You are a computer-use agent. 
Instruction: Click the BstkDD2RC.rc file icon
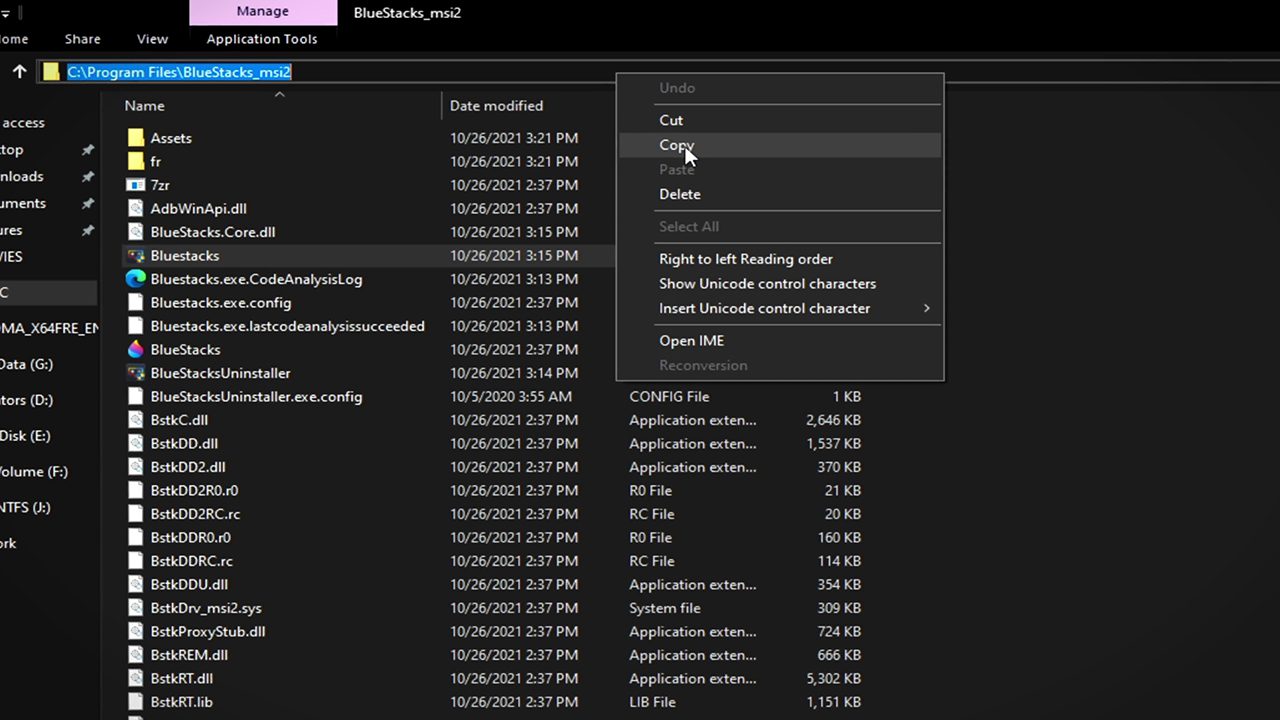[136, 514]
